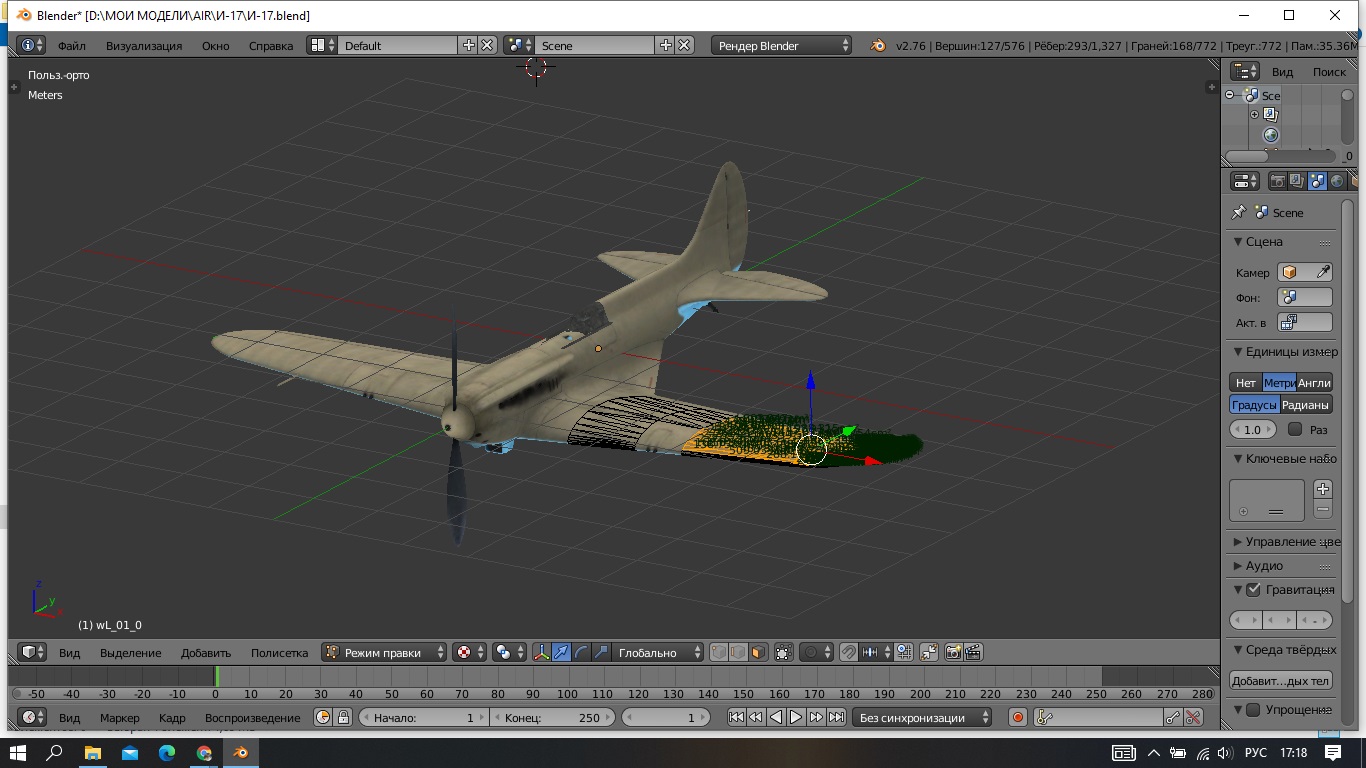Click the Конец frame field
Screen dimensions: 1366x768
pos(552,717)
